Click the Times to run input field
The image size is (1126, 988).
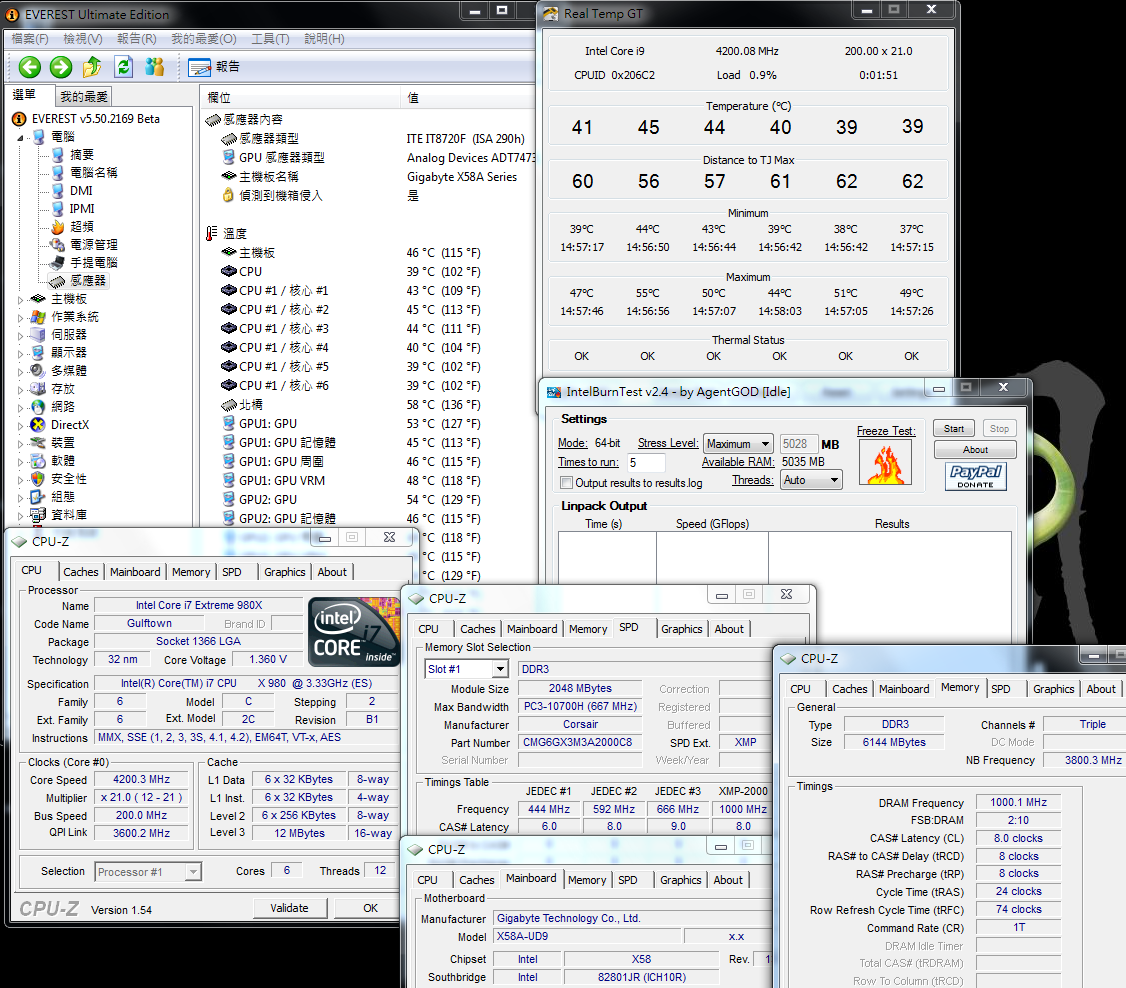[x=646, y=463]
